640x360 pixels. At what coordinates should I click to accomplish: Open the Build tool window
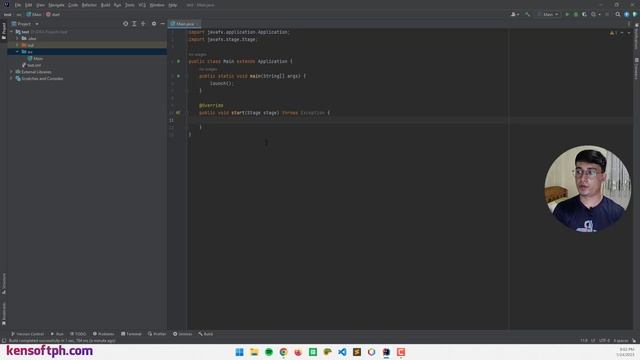click(x=206, y=334)
